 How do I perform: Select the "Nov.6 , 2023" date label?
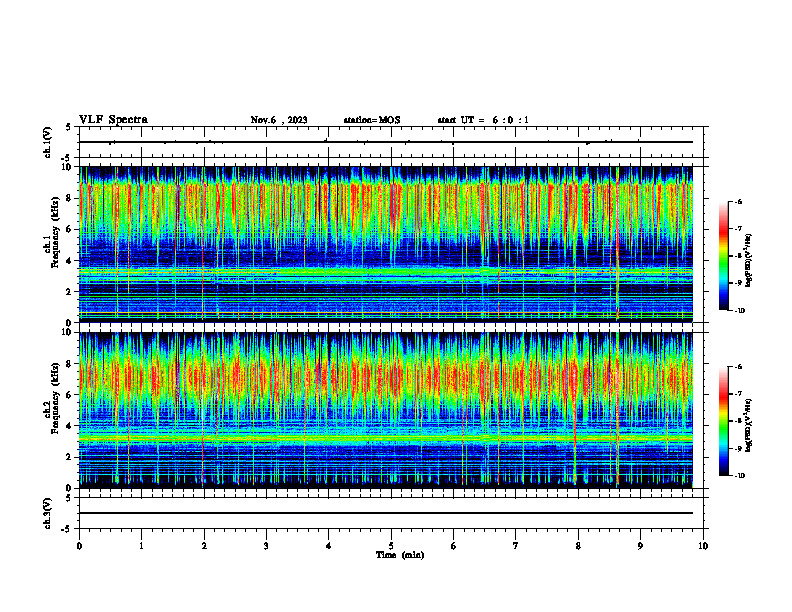click(x=279, y=120)
